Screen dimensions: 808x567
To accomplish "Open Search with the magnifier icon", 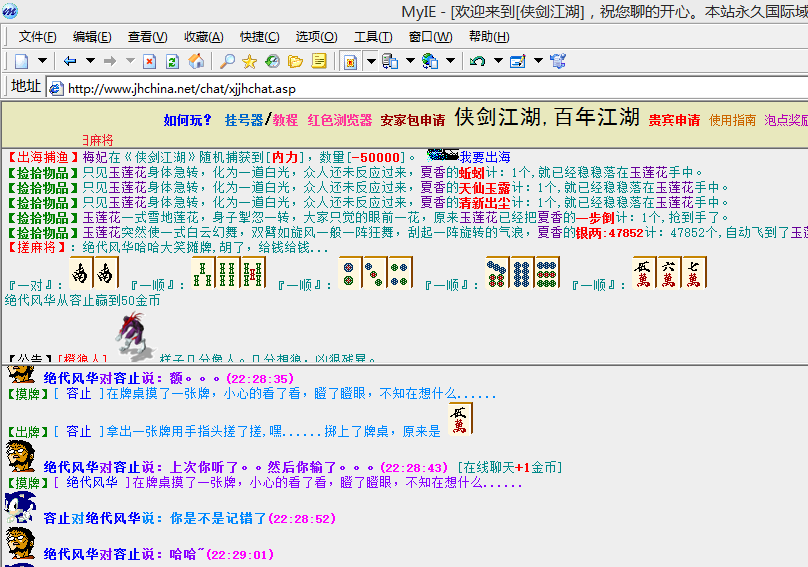I will click(x=227, y=61).
